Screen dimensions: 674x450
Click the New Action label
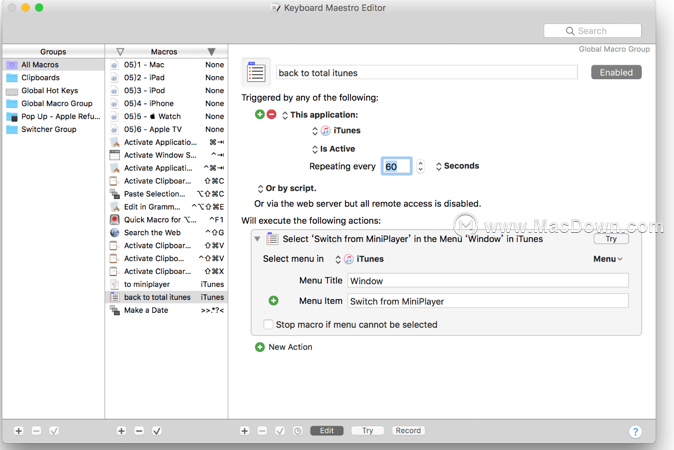(290, 347)
